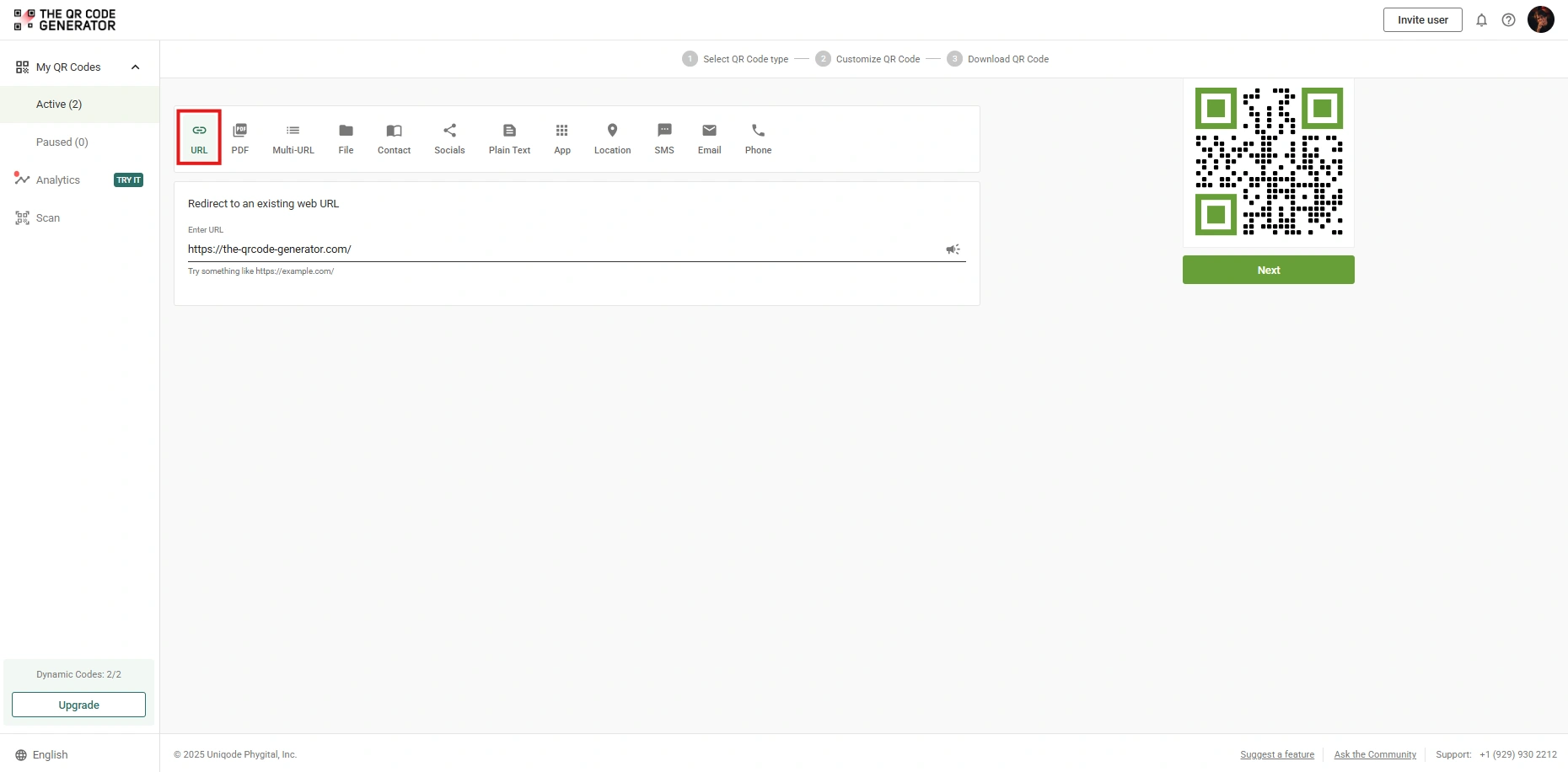The image size is (1568, 772).
Task: Click the megaphone icon in URL field
Action: coord(953,249)
